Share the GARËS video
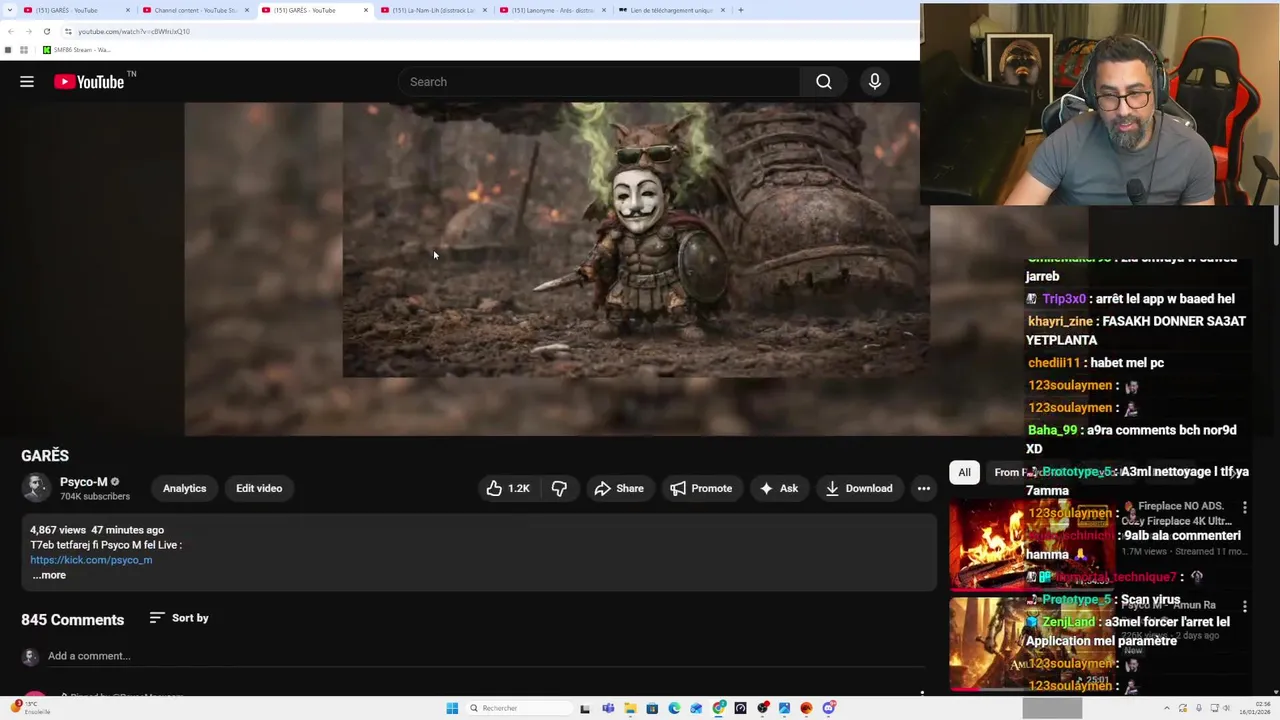This screenshot has height=720, width=1280. coord(619,488)
